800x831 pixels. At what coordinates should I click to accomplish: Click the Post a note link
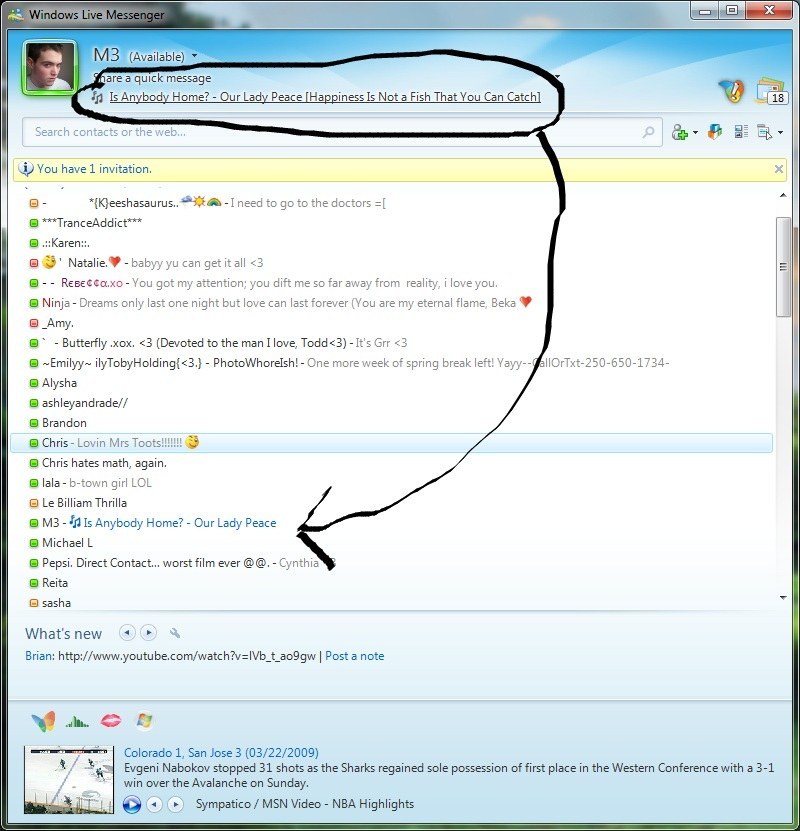point(354,656)
